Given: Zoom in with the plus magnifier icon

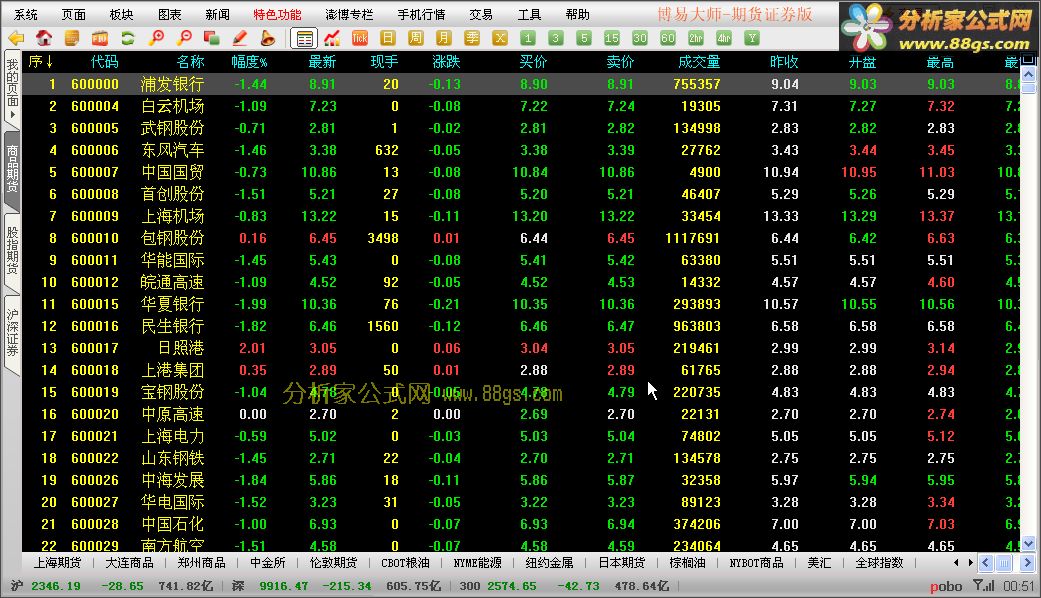Looking at the screenshot, I should pyautogui.click(x=156, y=38).
